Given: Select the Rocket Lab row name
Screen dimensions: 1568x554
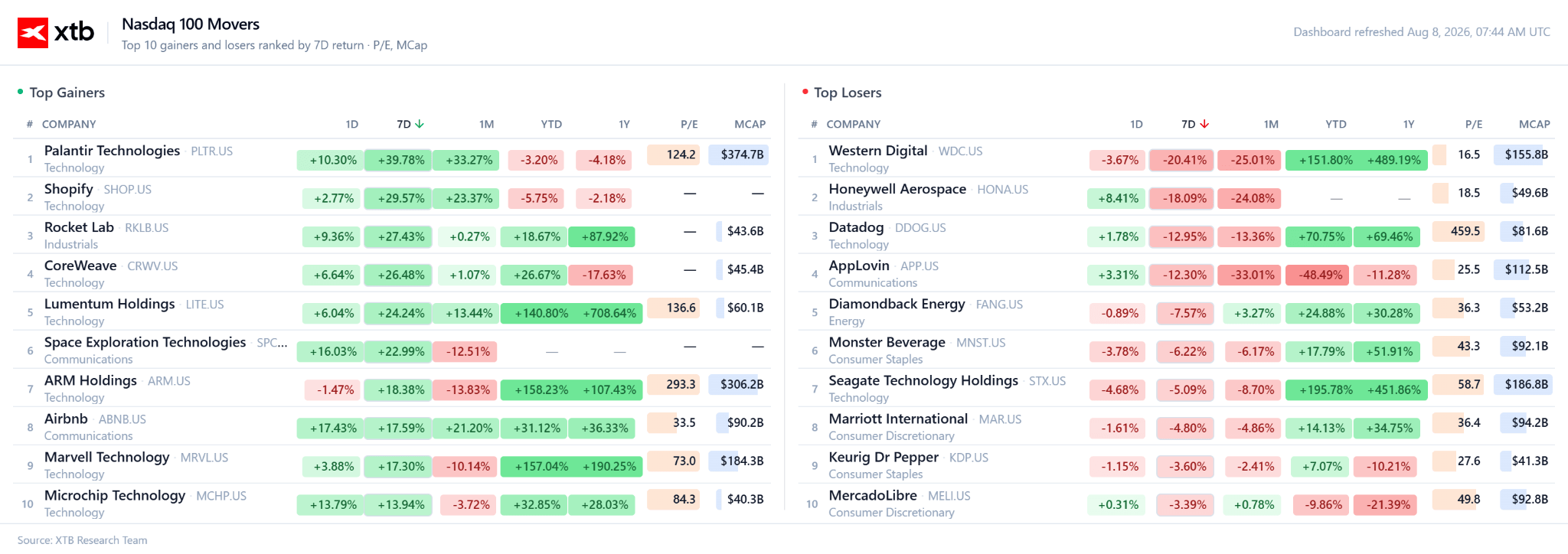Looking at the screenshot, I should [x=79, y=227].
